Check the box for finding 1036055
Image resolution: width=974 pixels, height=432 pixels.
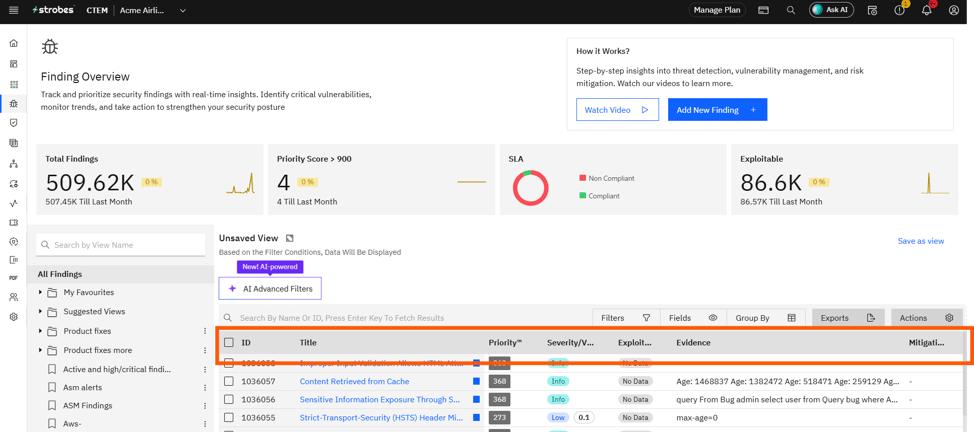[x=229, y=418]
